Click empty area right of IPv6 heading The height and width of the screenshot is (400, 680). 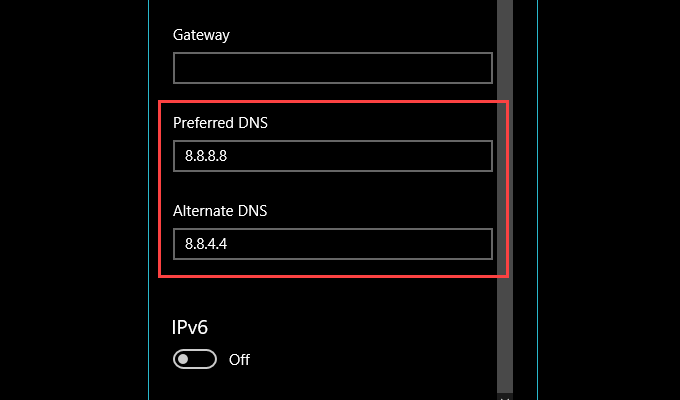click(x=350, y=327)
